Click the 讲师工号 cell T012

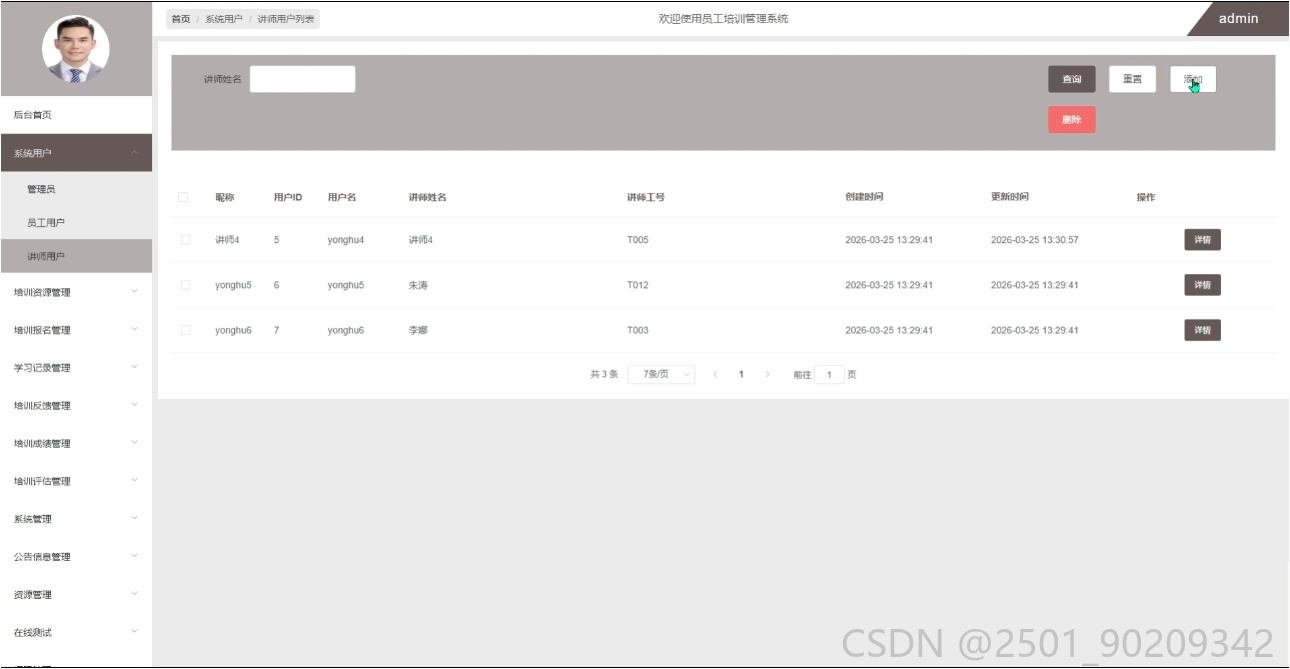(638, 285)
